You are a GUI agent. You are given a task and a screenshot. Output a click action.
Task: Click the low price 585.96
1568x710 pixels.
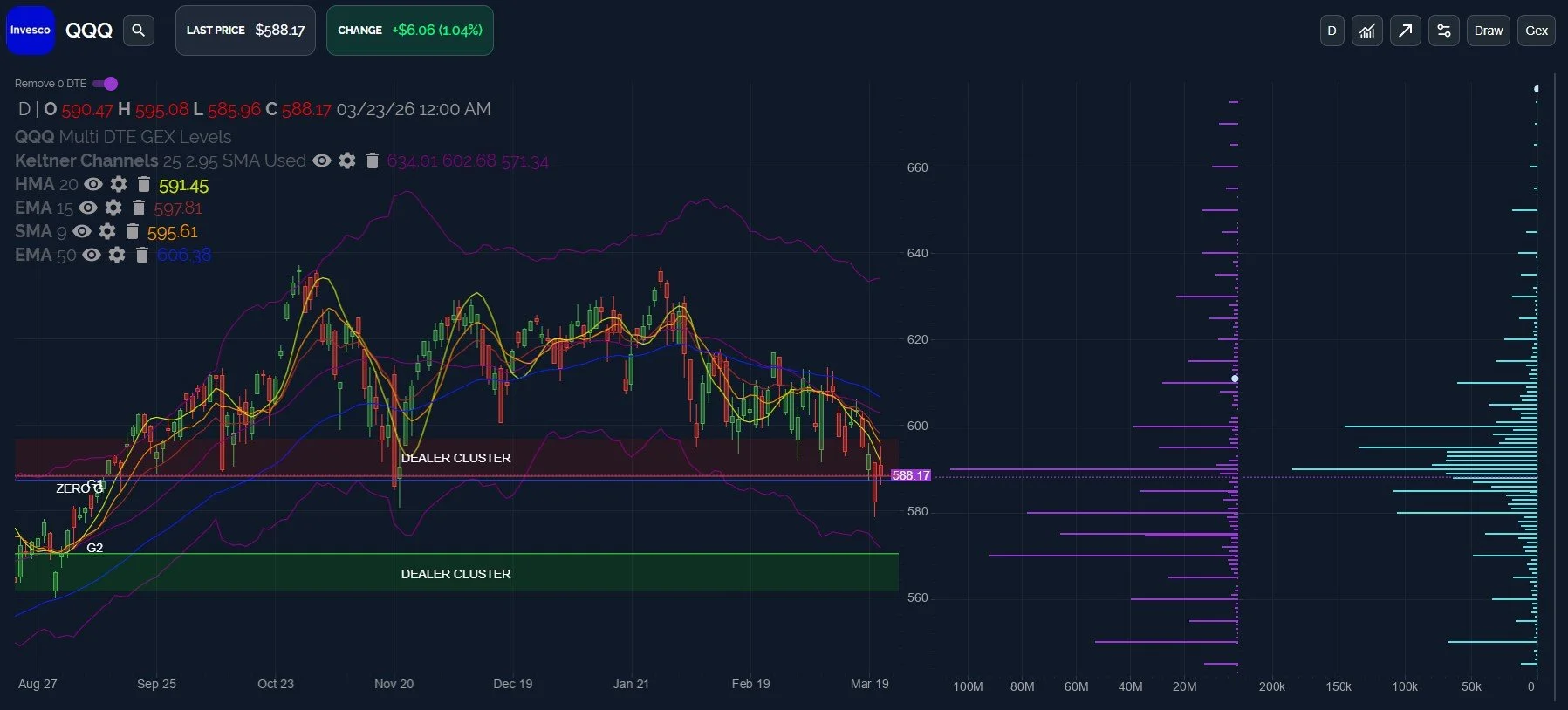[234, 110]
